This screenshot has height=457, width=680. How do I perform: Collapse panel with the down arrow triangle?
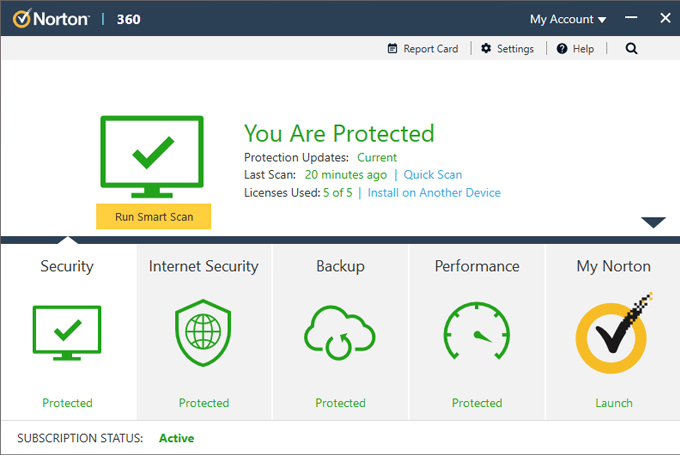click(653, 222)
